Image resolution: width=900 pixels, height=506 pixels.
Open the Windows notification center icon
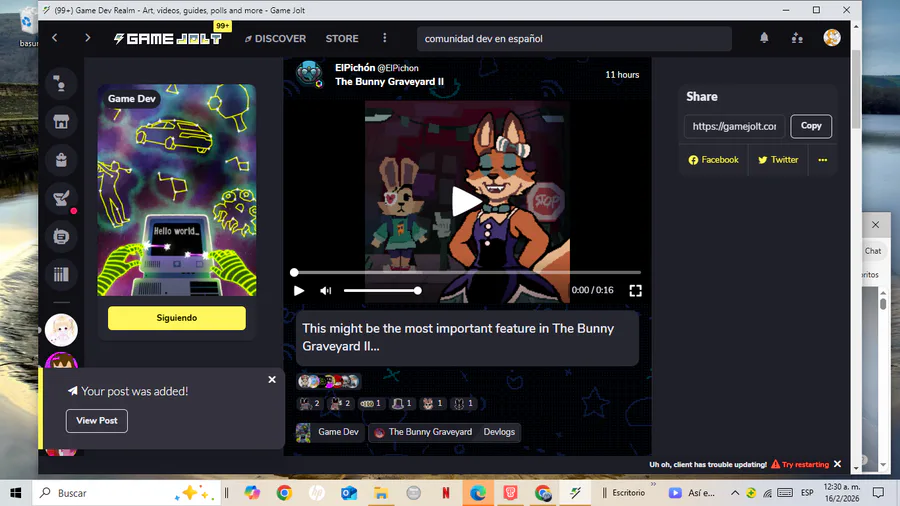tap(878, 493)
